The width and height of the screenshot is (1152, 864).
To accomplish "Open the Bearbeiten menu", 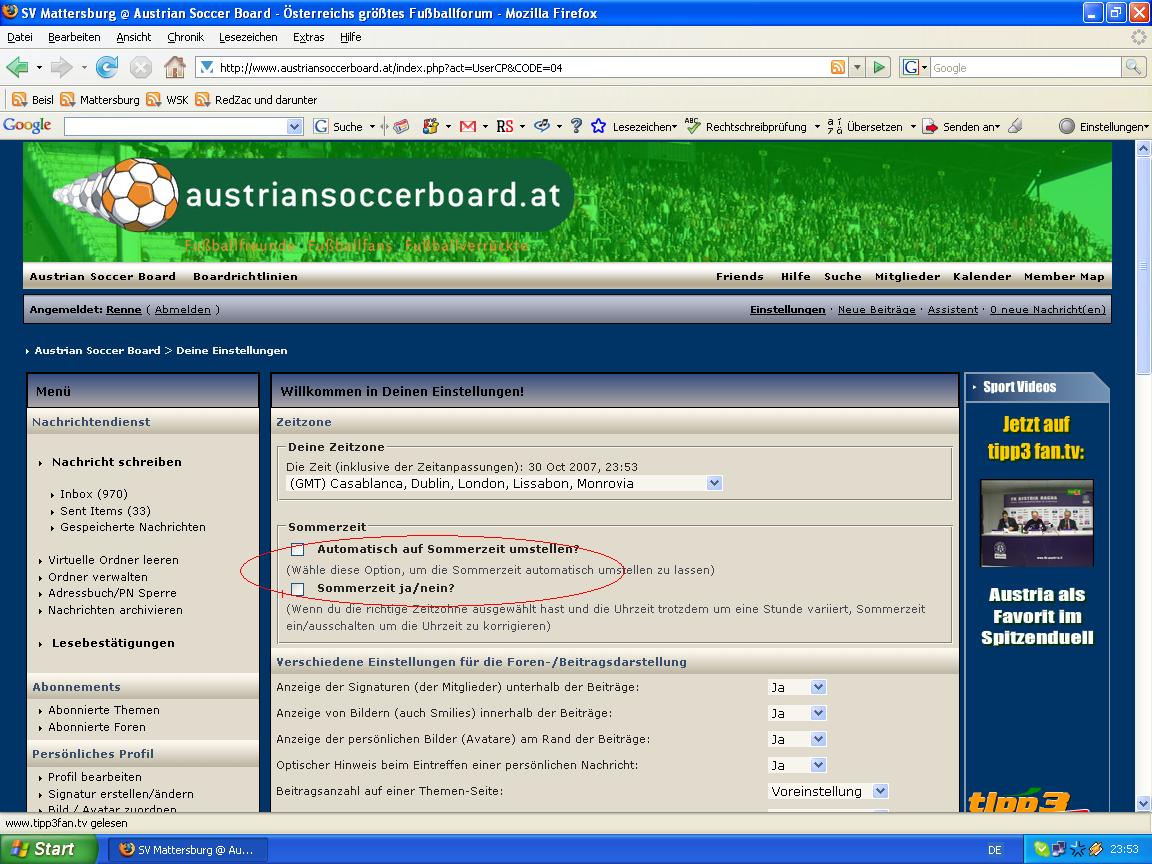I will coord(74,37).
